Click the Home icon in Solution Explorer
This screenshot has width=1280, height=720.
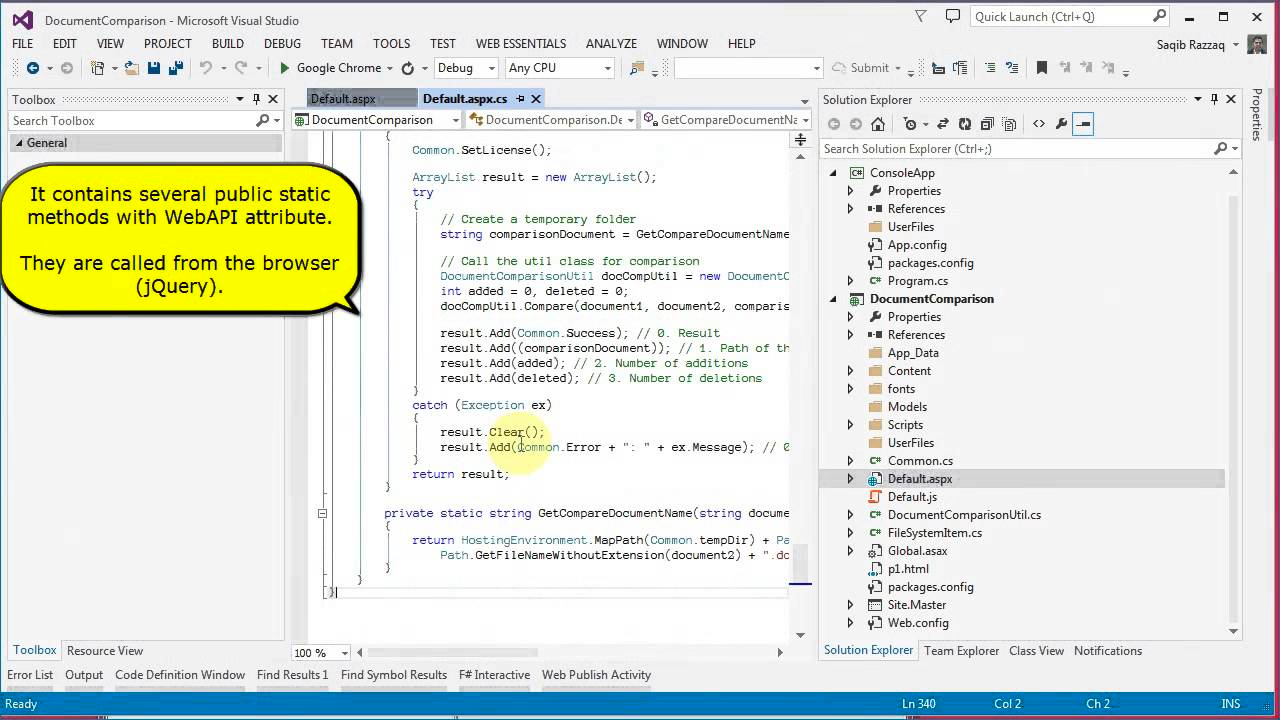878,124
